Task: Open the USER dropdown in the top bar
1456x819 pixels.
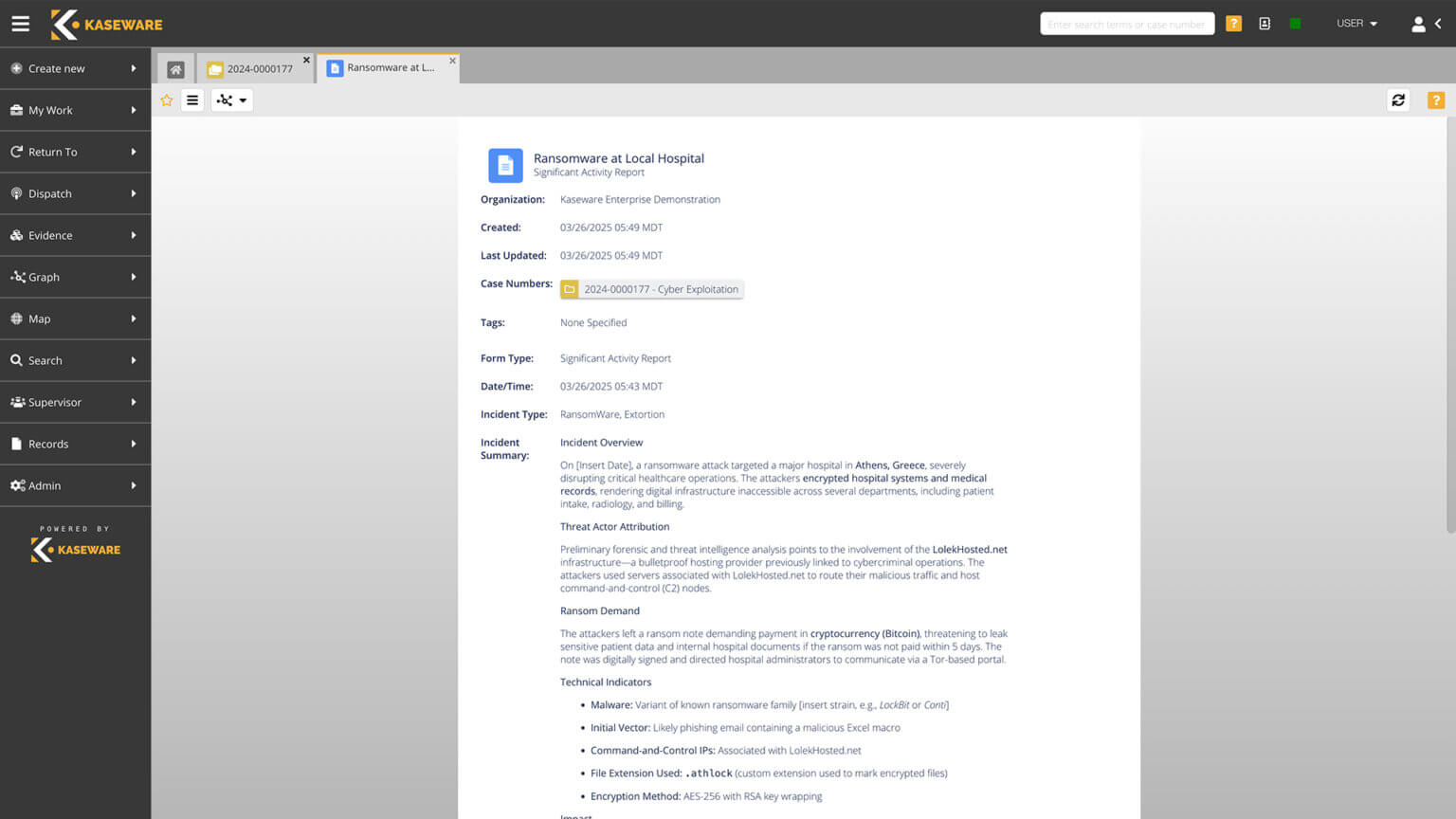Action: click(x=1356, y=24)
